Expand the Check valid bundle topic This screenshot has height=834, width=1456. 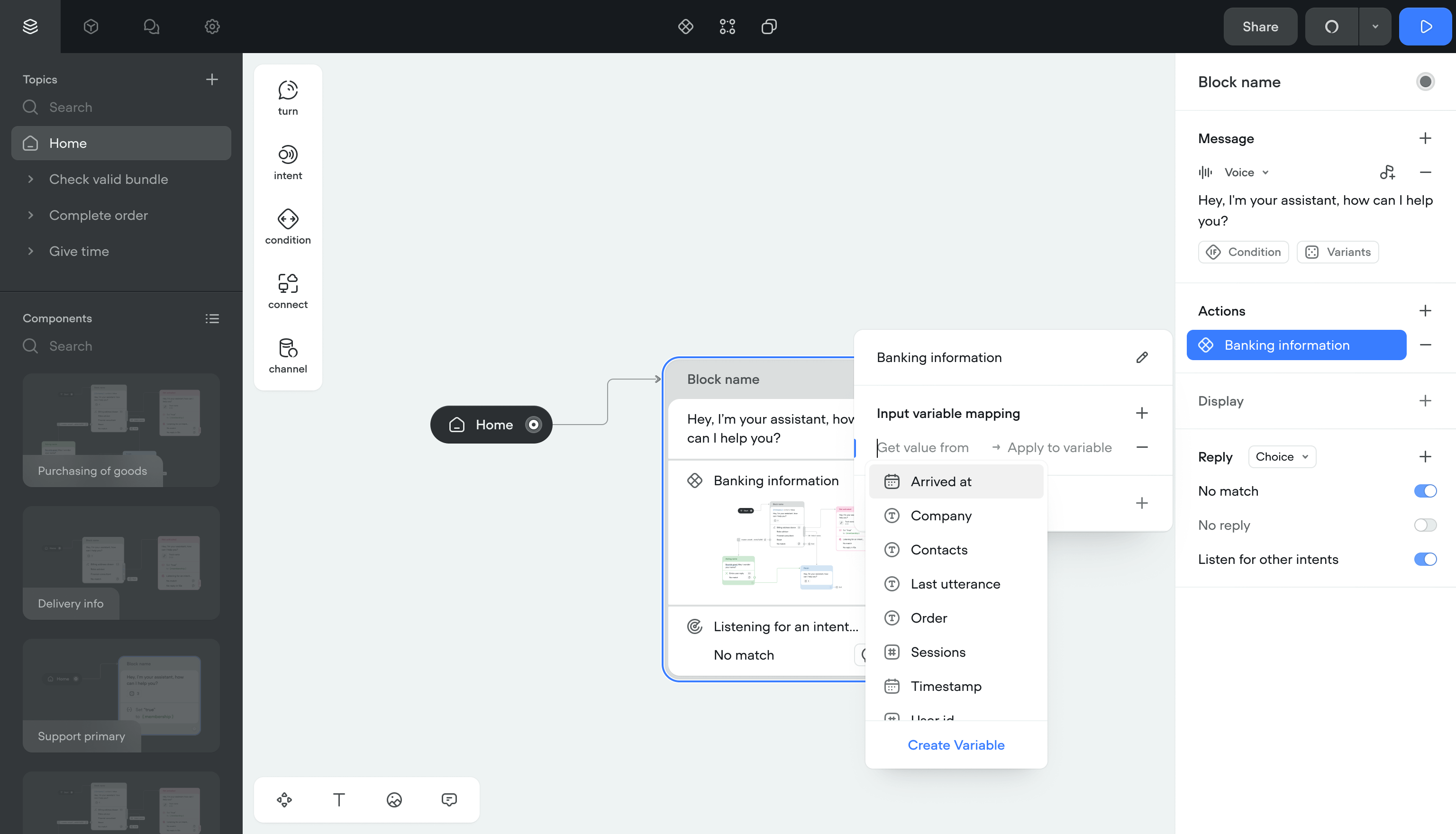[31, 179]
